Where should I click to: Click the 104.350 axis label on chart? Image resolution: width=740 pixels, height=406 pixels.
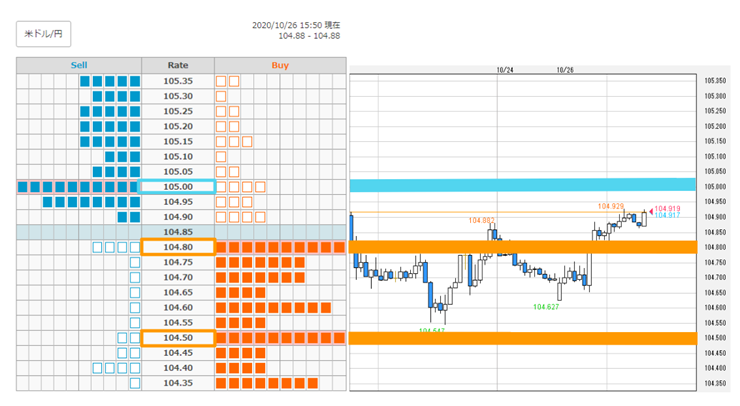pyautogui.click(x=715, y=383)
